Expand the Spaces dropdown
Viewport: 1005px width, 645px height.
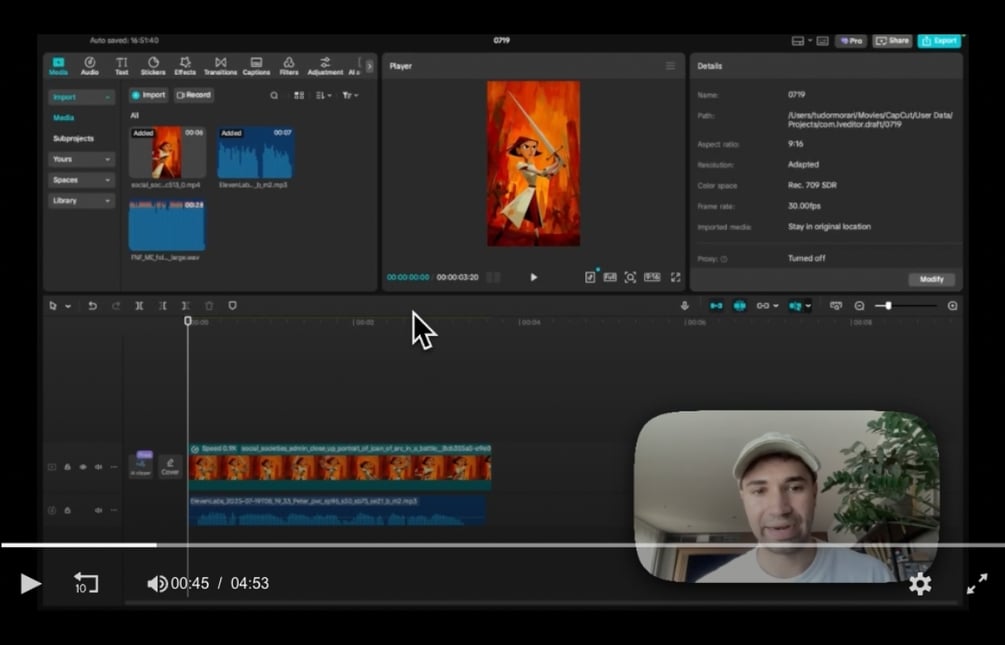tap(81, 180)
